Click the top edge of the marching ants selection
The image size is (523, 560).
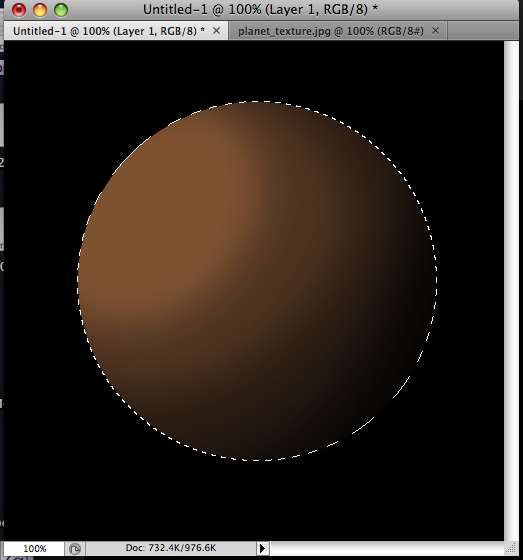click(x=257, y=102)
